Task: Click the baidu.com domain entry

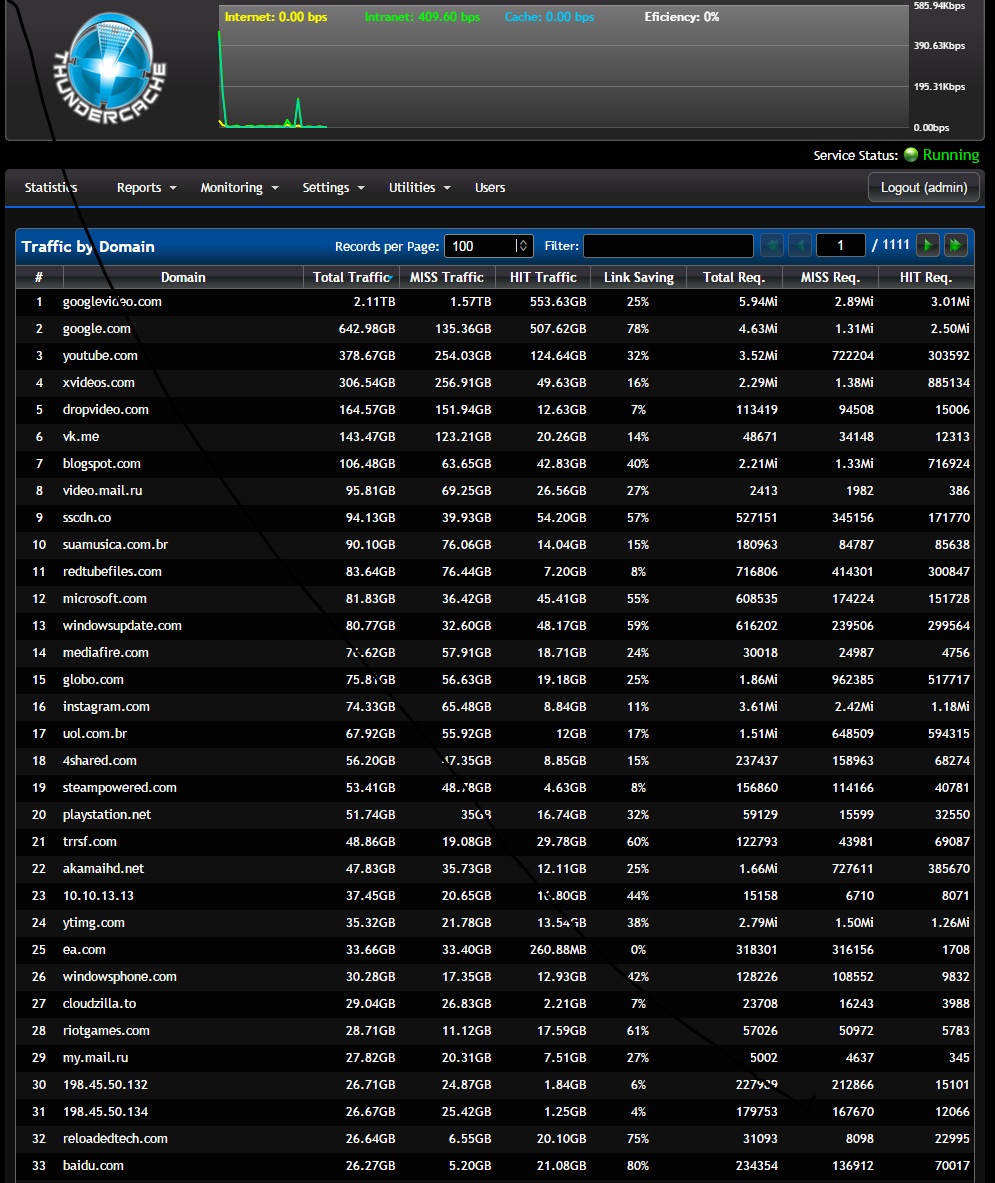Action: (93, 1166)
